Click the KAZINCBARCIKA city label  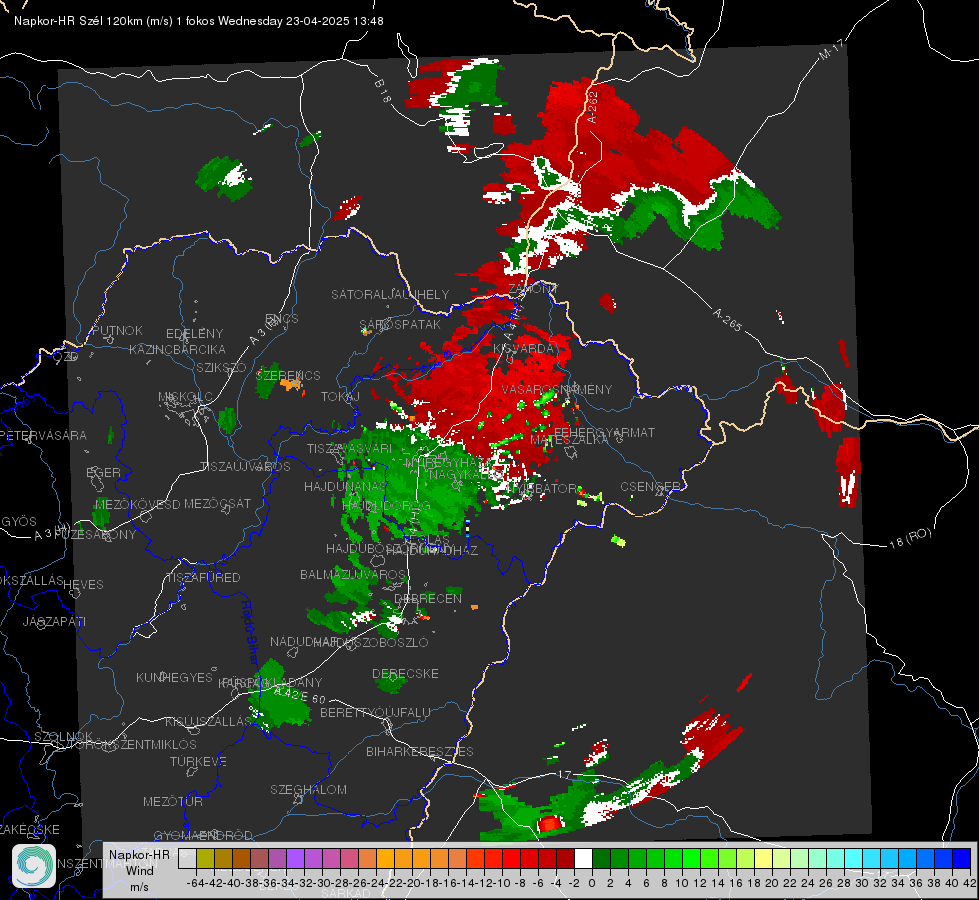tap(177, 349)
